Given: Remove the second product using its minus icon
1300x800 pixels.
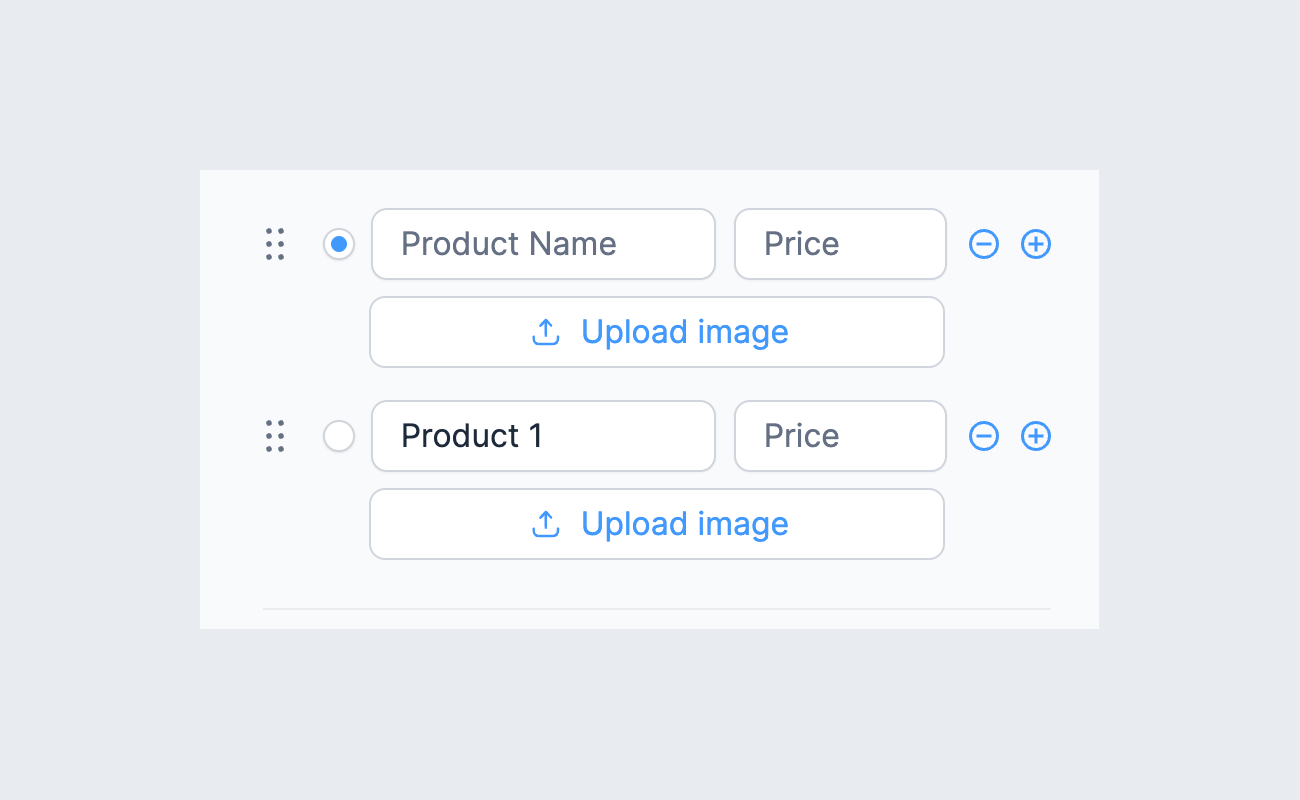Looking at the screenshot, I should pyautogui.click(x=984, y=436).
